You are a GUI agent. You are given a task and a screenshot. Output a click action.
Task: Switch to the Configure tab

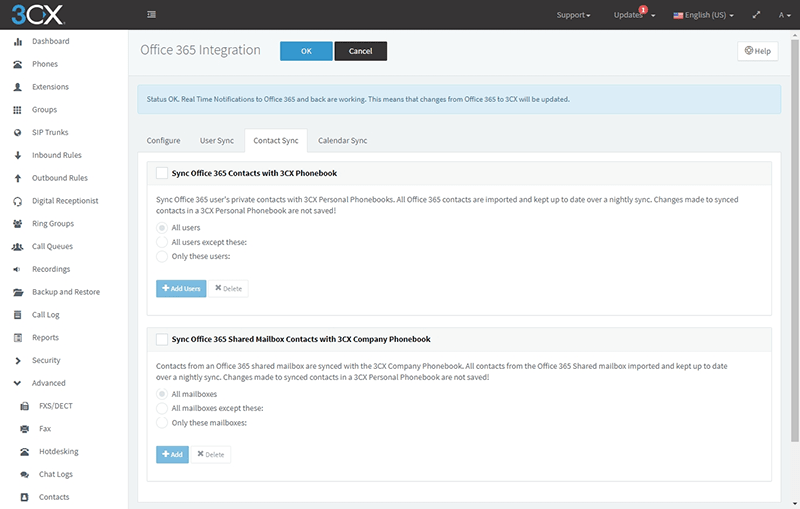point(163,141)
